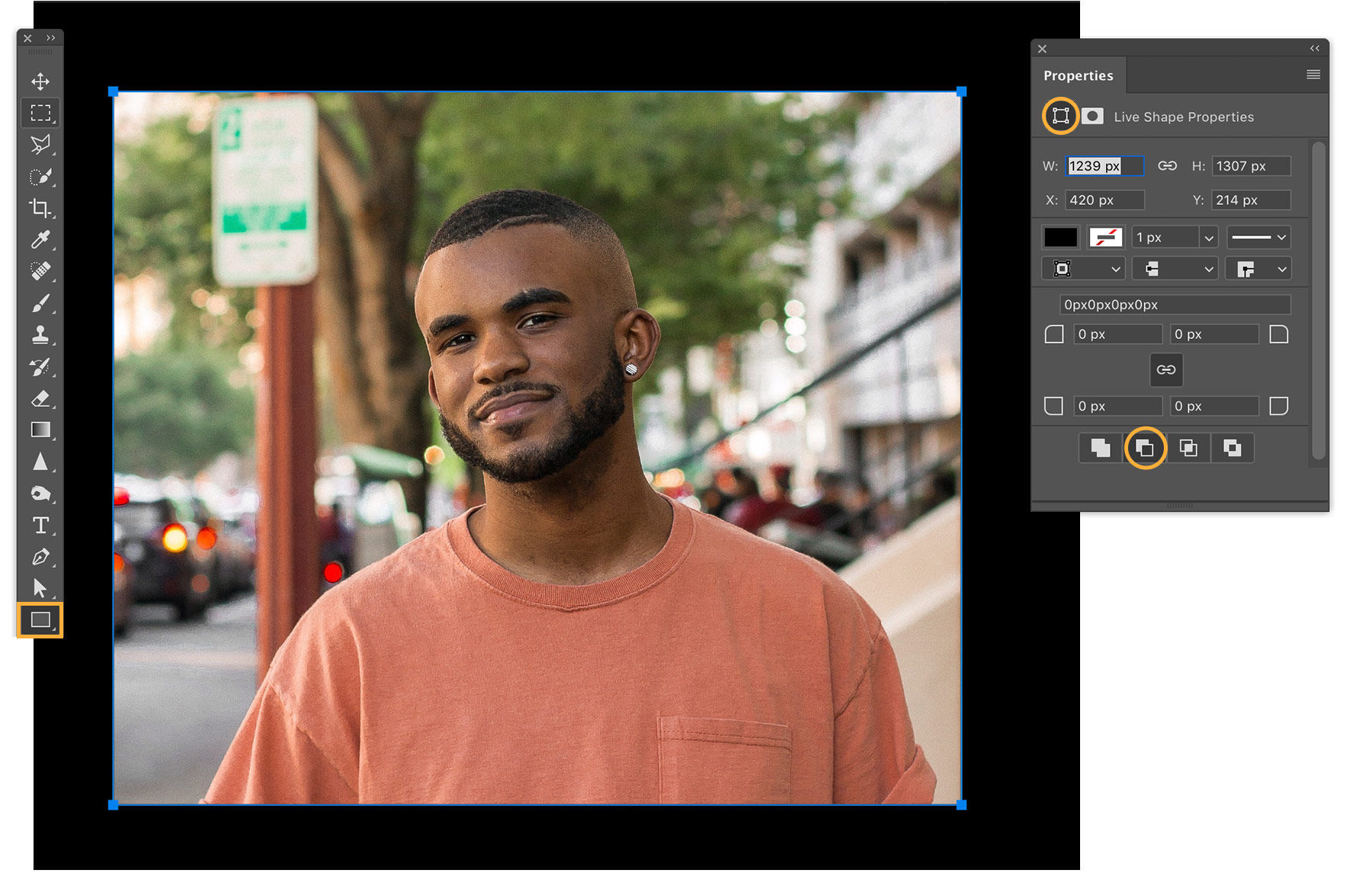Select the Type tool

click(x=41, y=526)
